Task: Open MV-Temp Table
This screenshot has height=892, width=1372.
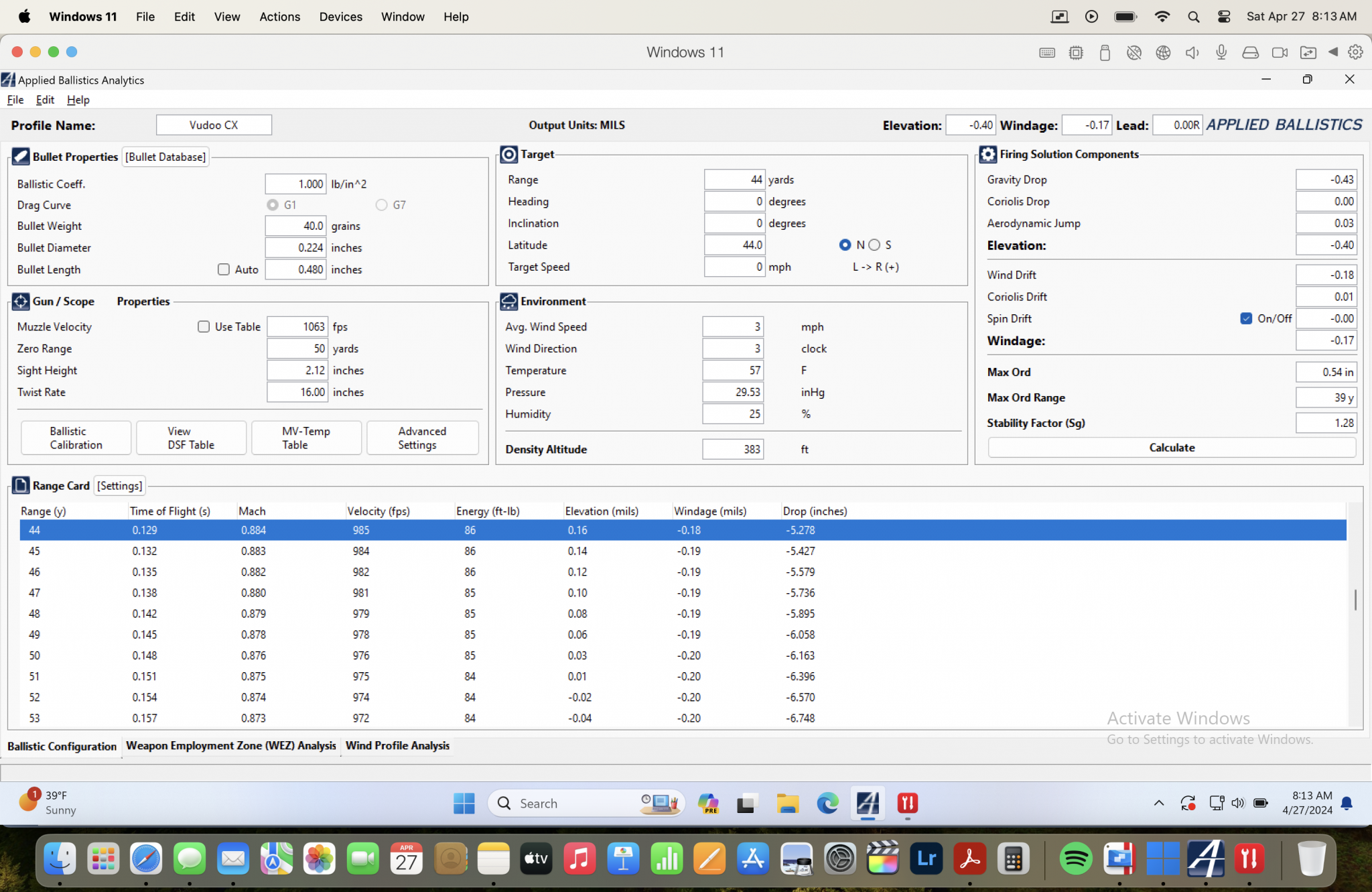Action: coord(306,438)
